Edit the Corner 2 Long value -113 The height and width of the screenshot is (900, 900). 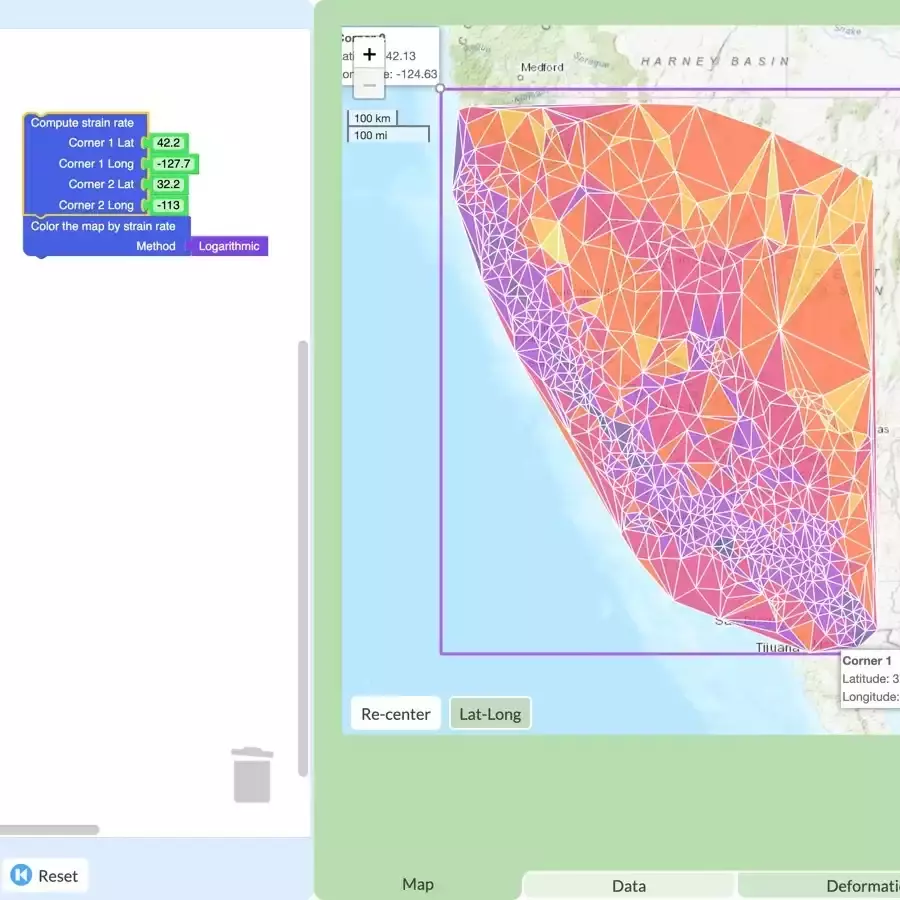(167, 205)
